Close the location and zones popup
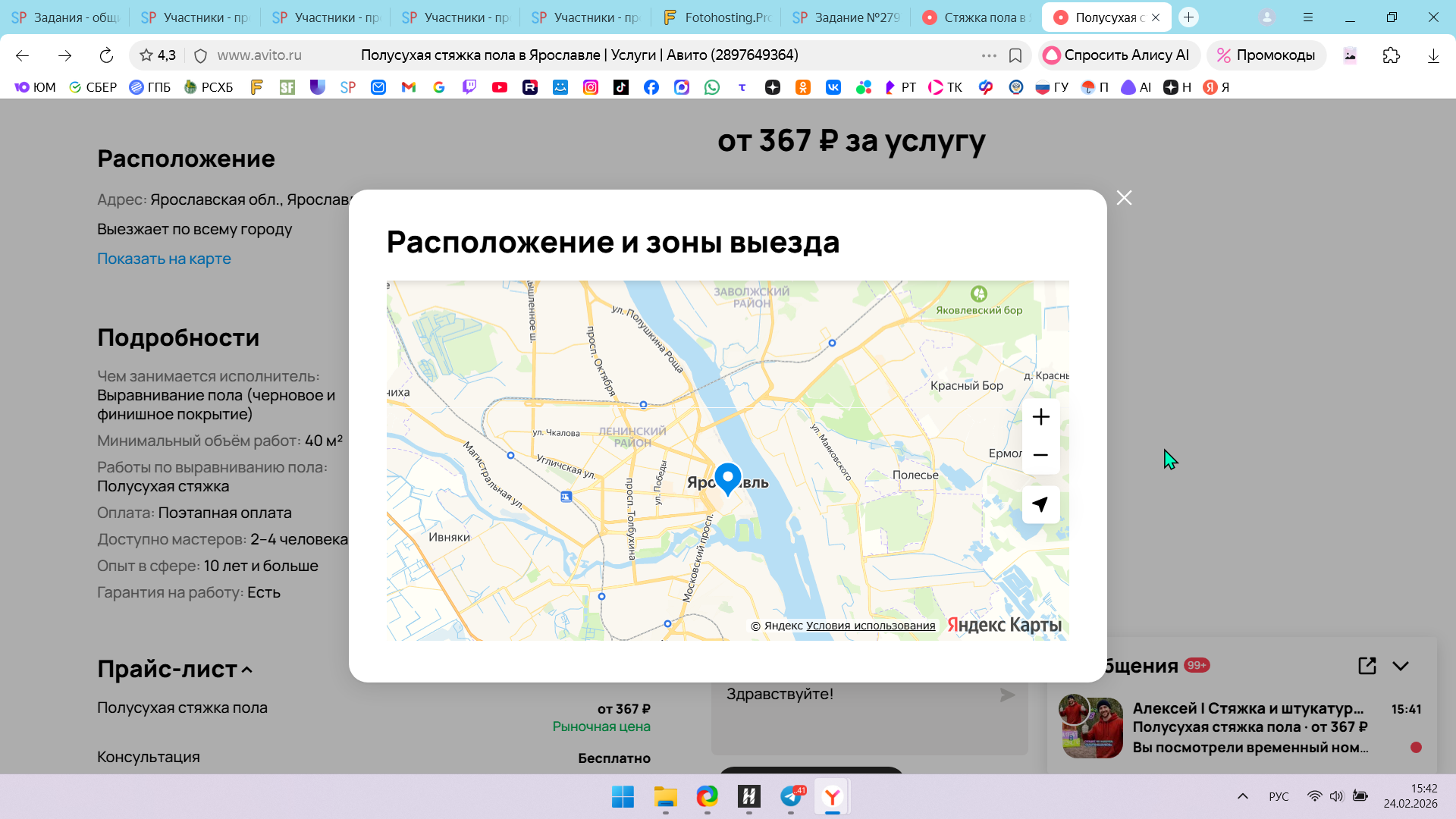Viewport: 1456px width, 819px height. coord(1124,198)
